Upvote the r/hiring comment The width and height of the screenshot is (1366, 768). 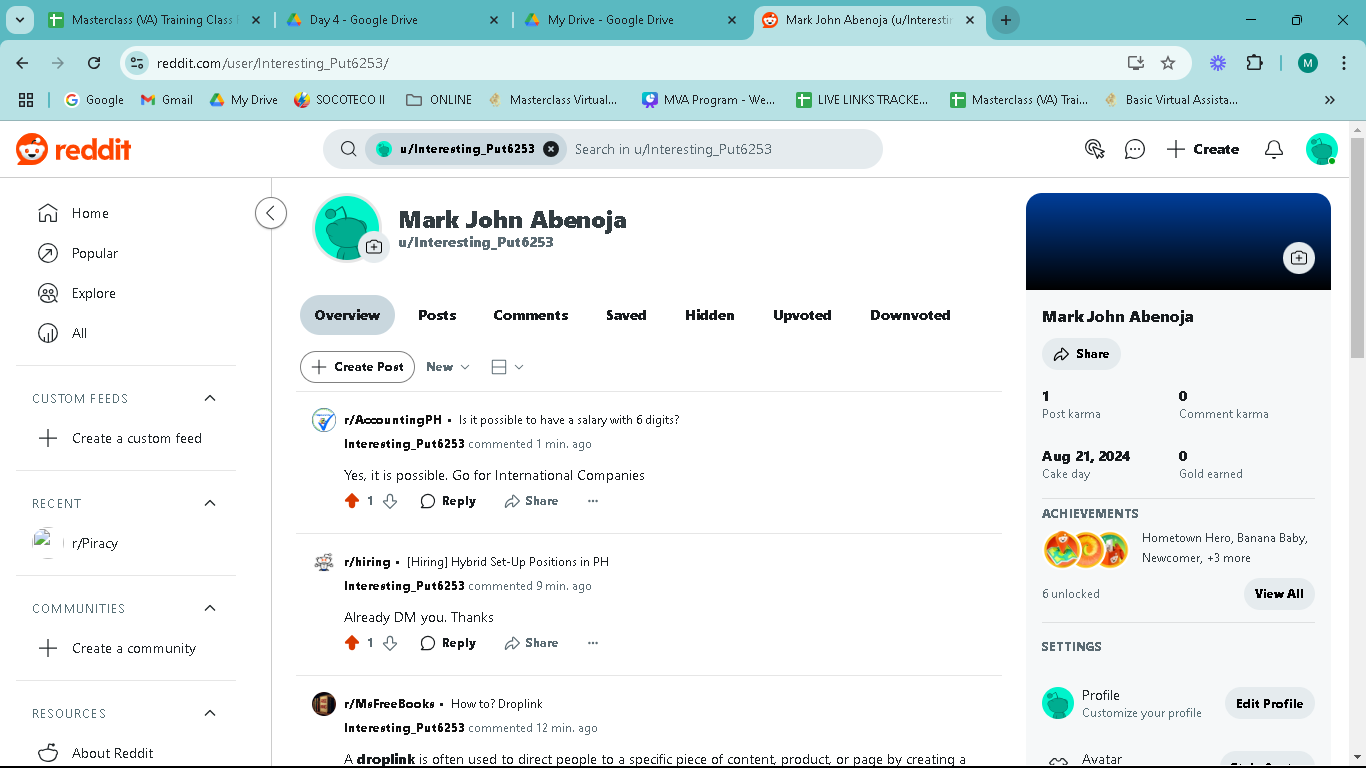(x=352, y=643)
